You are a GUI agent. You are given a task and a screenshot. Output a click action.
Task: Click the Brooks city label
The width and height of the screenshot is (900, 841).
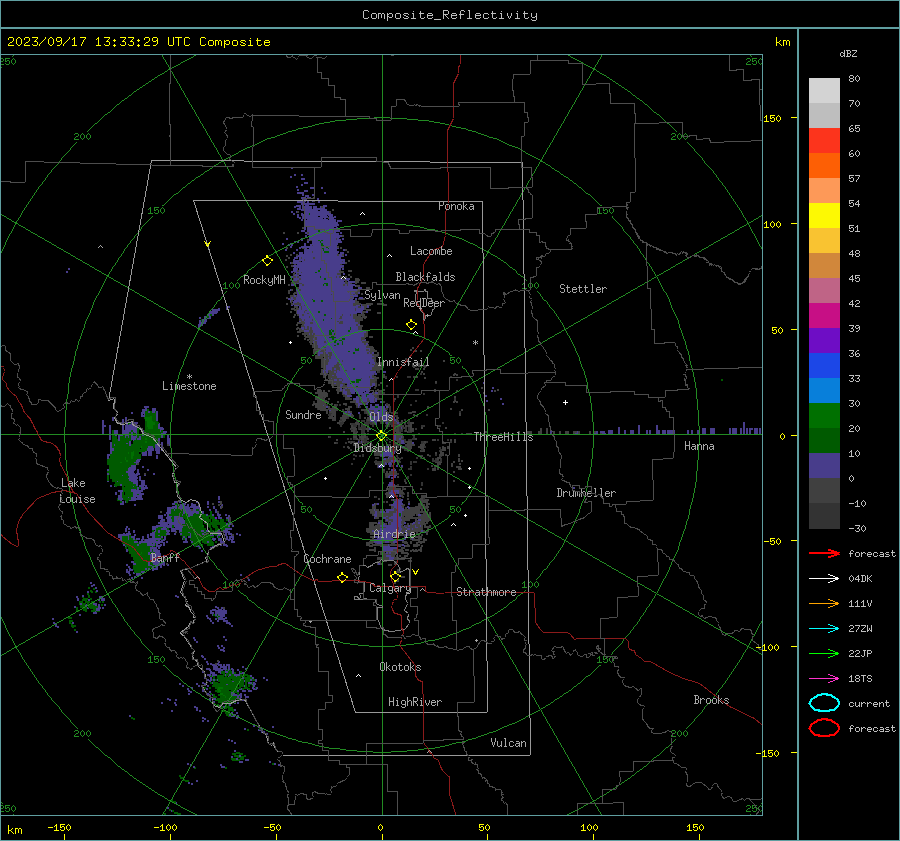click(711, 700)
